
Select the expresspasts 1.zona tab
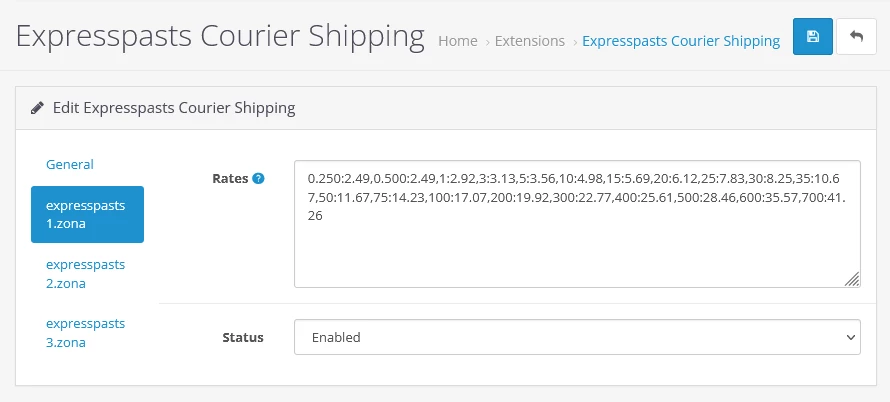[86, 214]
